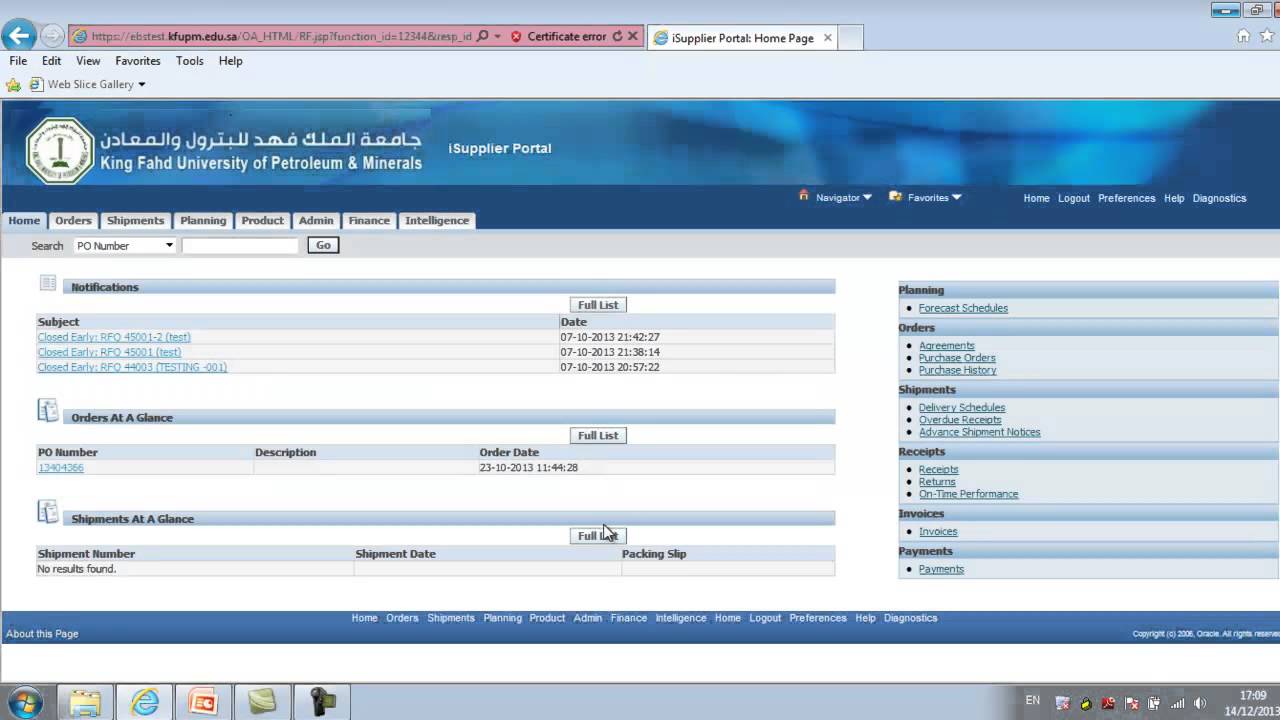Image resolution: width=1280 pixels, height=720 pixels.
Task: Click the Shipments At A Glance icon
Action: 48,511
